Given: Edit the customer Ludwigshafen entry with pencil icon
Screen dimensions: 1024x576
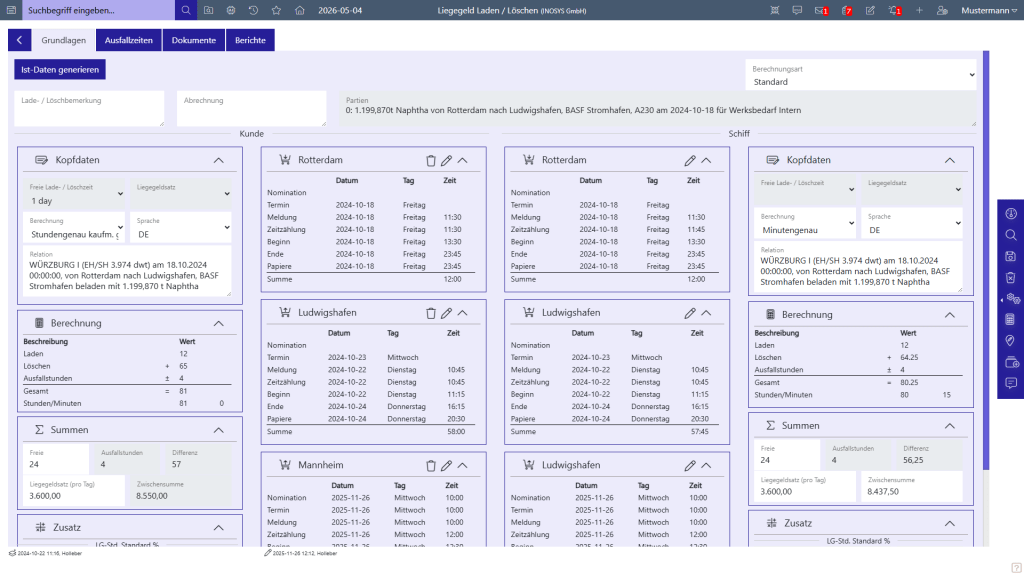Looking at the screenshot, I should click(x=446, y=313).
